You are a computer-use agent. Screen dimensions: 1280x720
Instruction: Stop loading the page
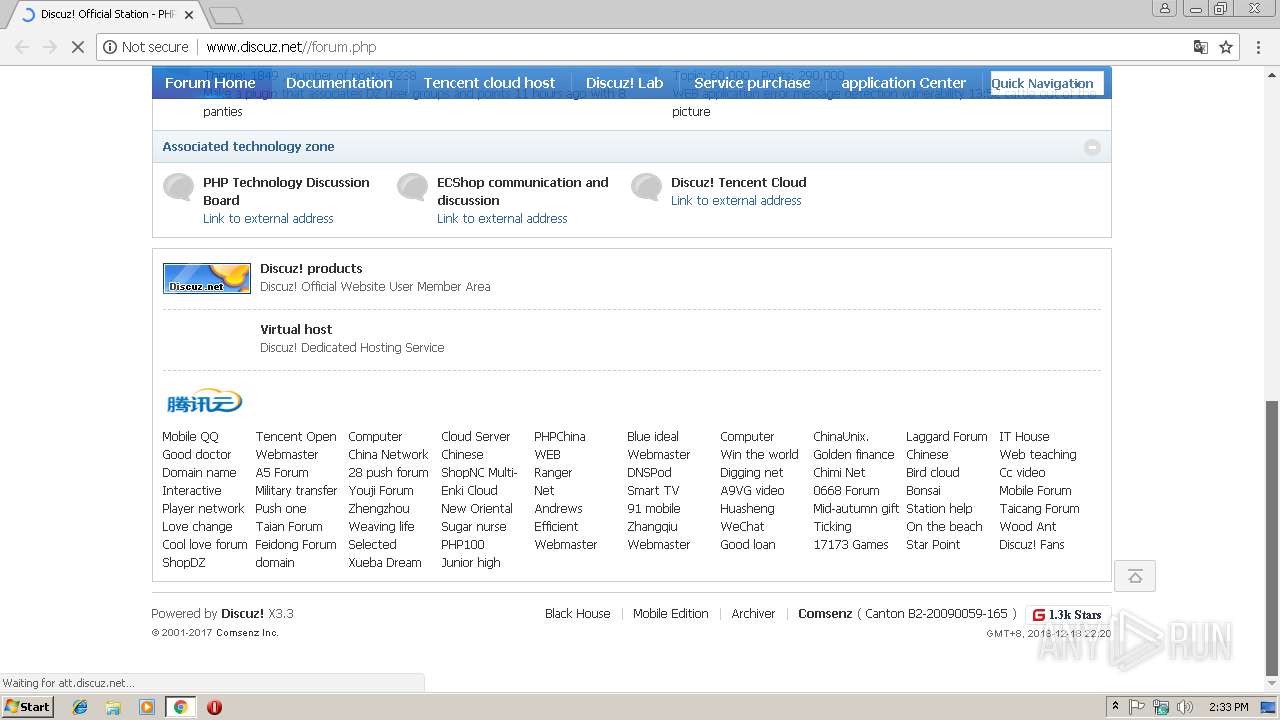tap(77, 47)
